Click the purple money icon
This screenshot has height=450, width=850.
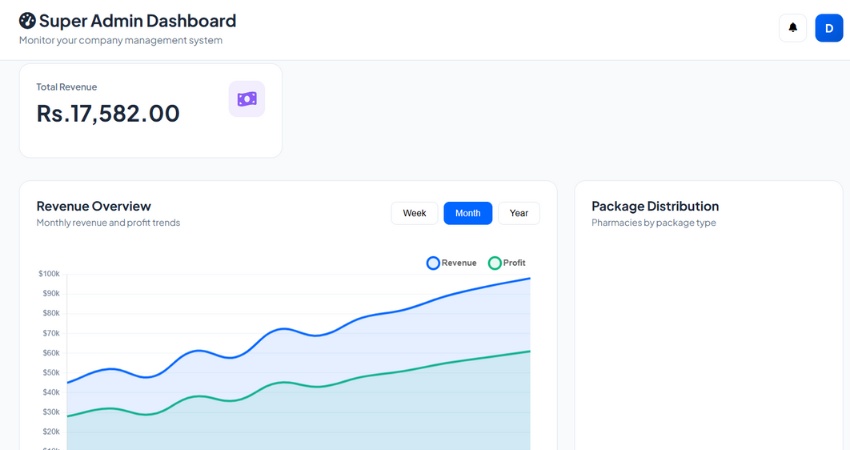tap(247, 99)
